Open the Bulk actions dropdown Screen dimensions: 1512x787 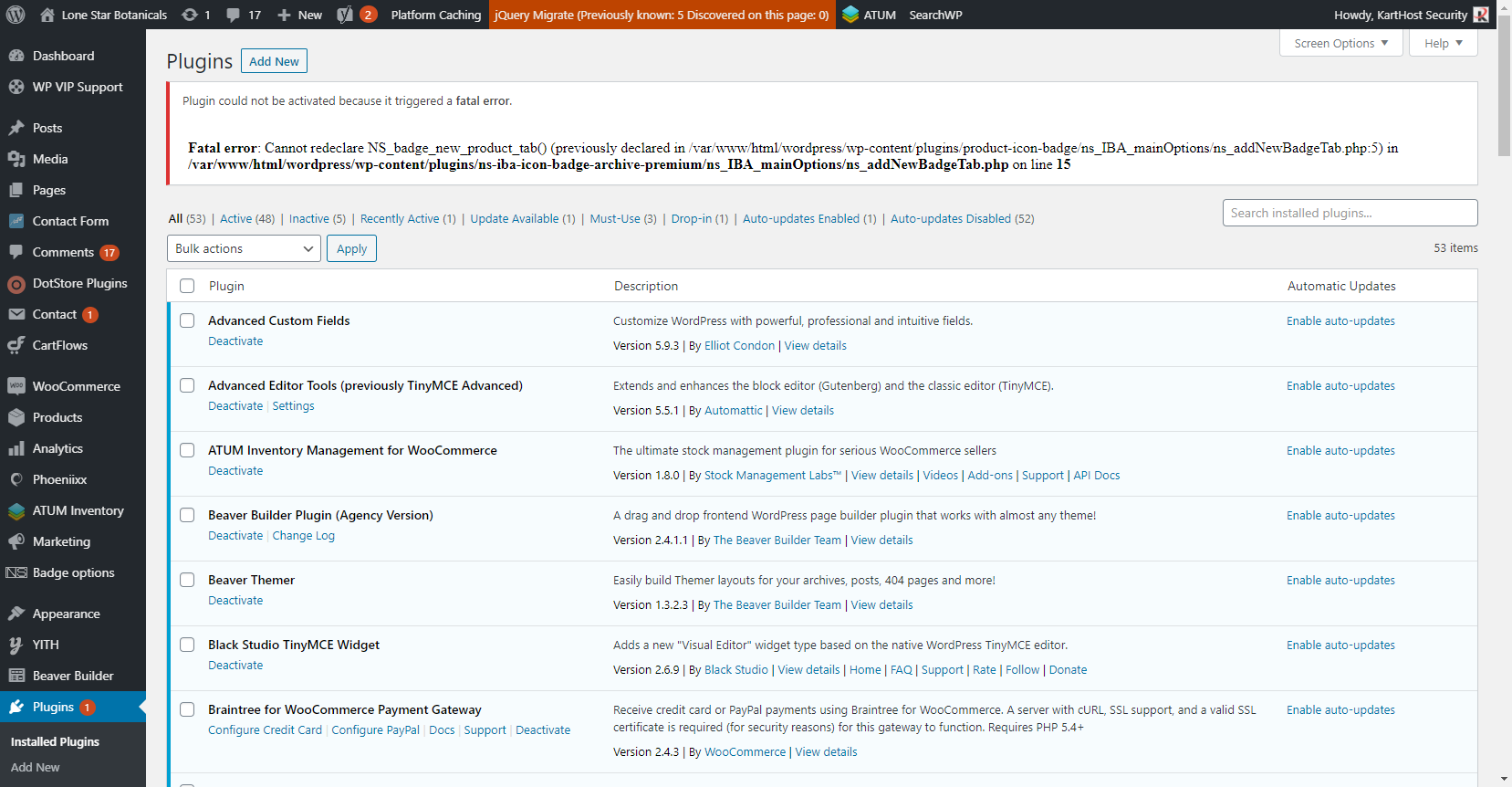pos(244,248)
